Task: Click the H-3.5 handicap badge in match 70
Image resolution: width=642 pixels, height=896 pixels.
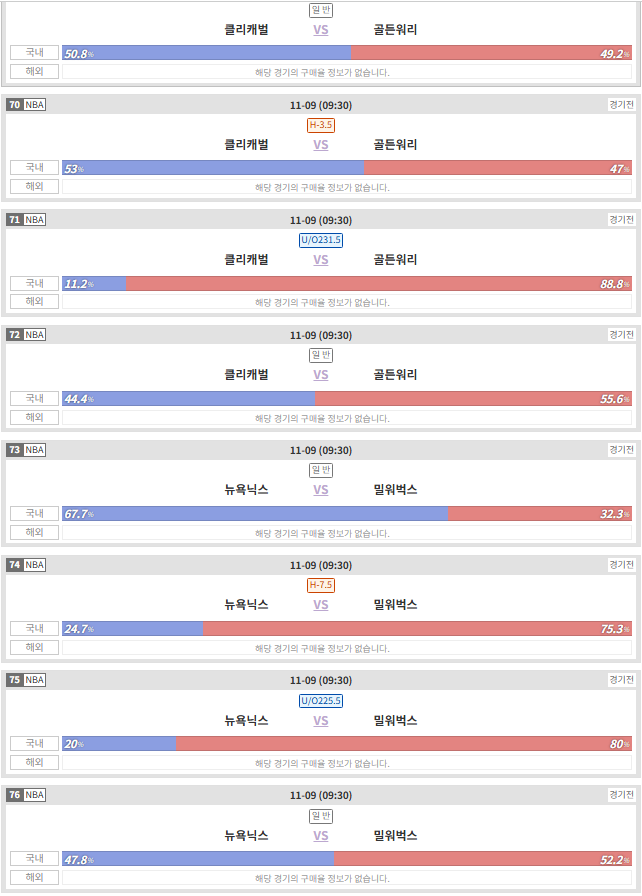Action: [320, 125]
